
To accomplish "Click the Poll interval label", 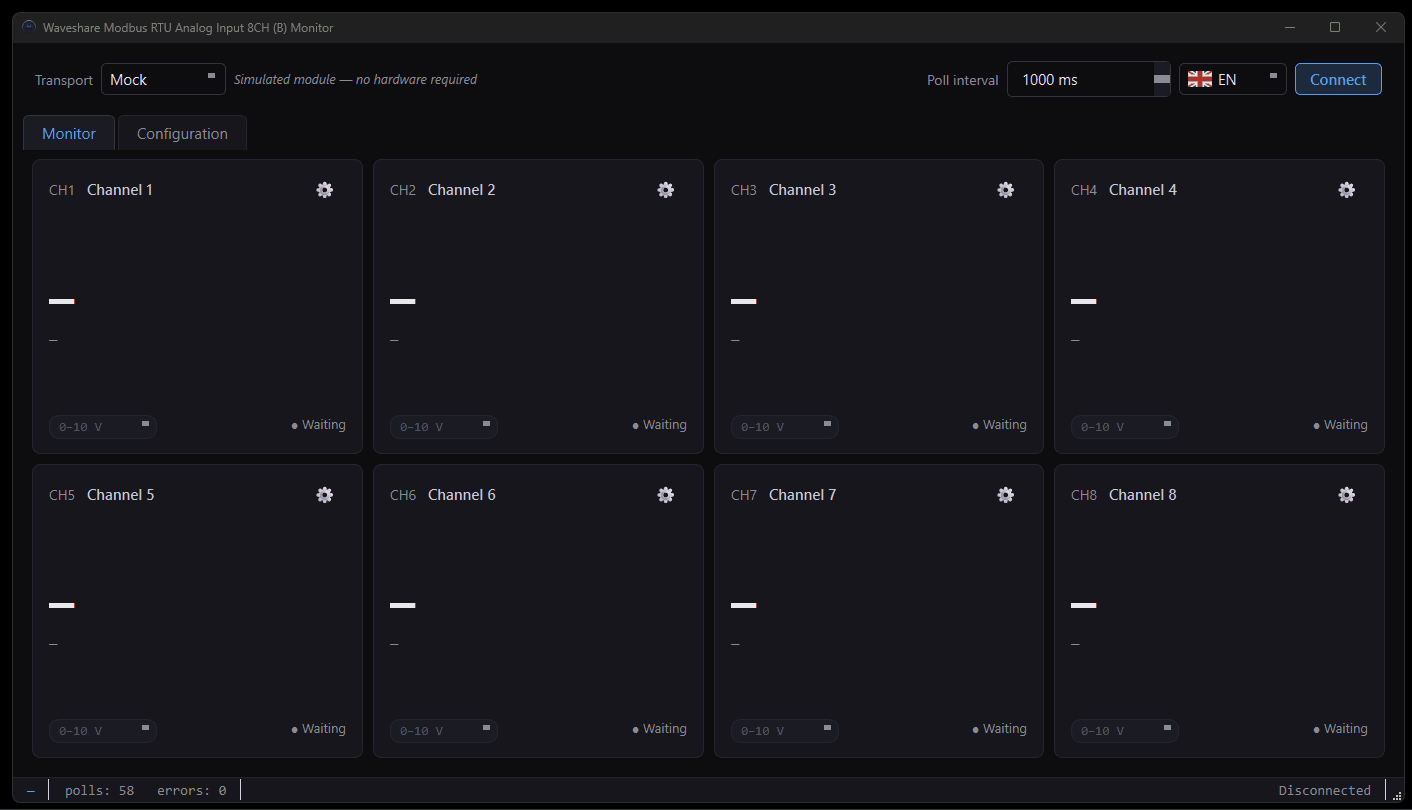I will pyautogui.click(x=962, y=80).
